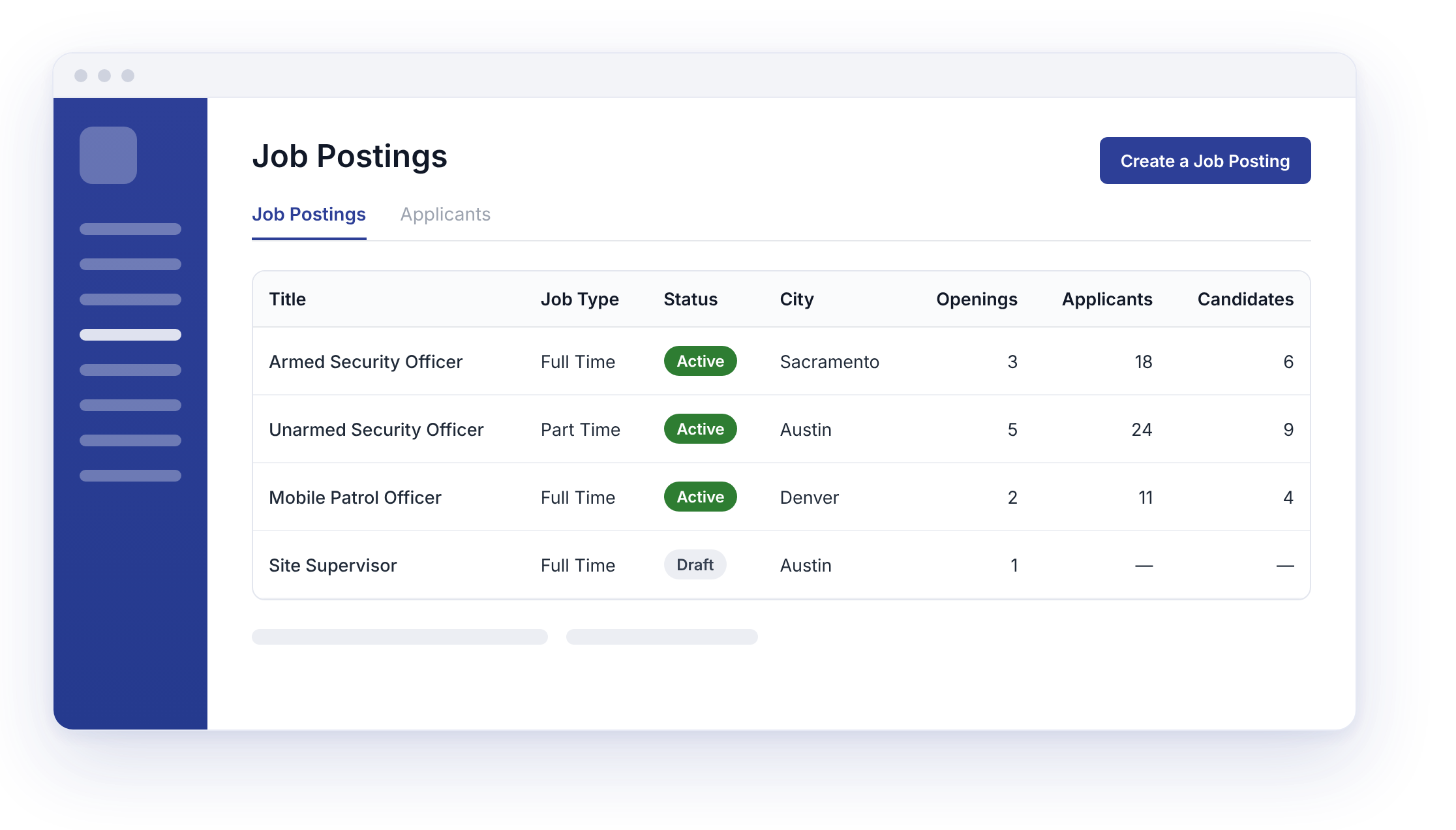1456x830 pixels.
Task: Select the highlighted white sidebar menu item
Action: tap(130, 335)
